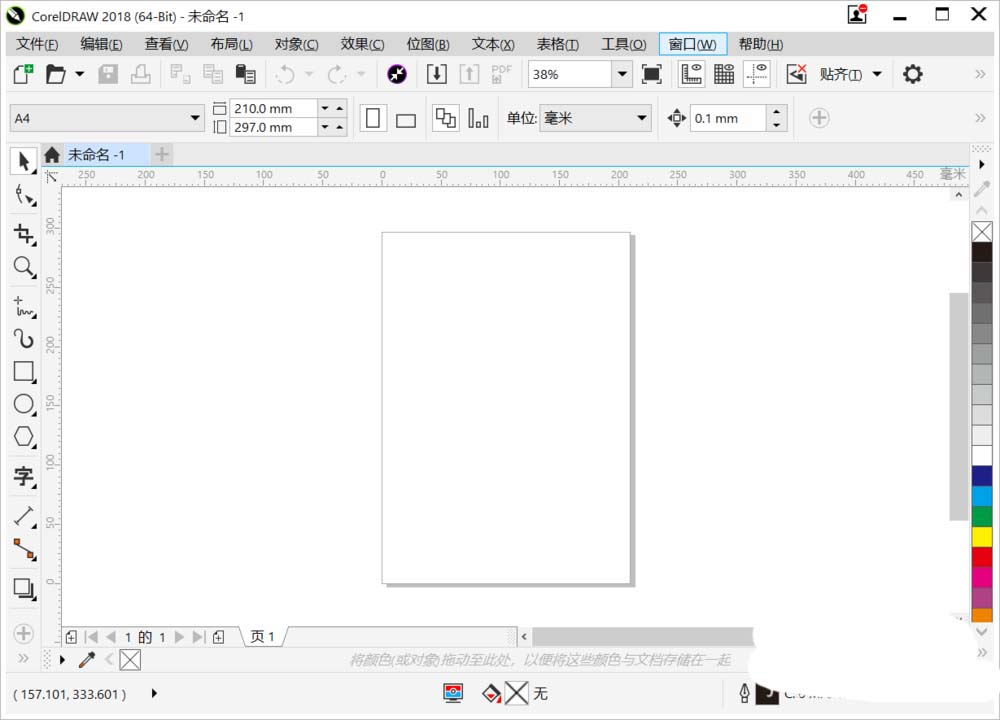Select the Freehand drawing tool
The height and width of the screenshot is (720, 1000).
click(x=23, y=307)
